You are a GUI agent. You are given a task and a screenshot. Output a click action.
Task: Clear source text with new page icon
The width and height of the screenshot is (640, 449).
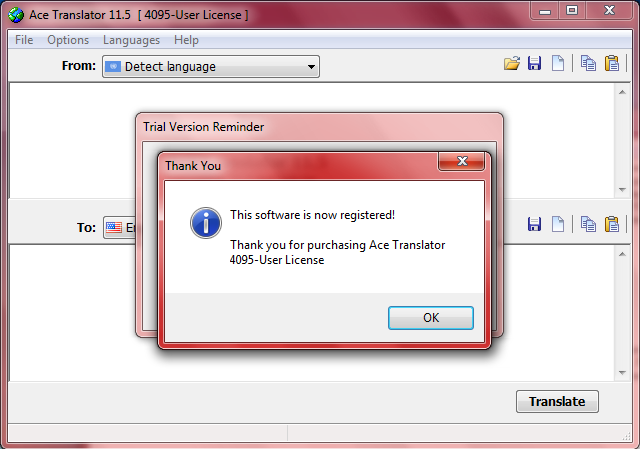pyautogui.click(x=558, y=64)
